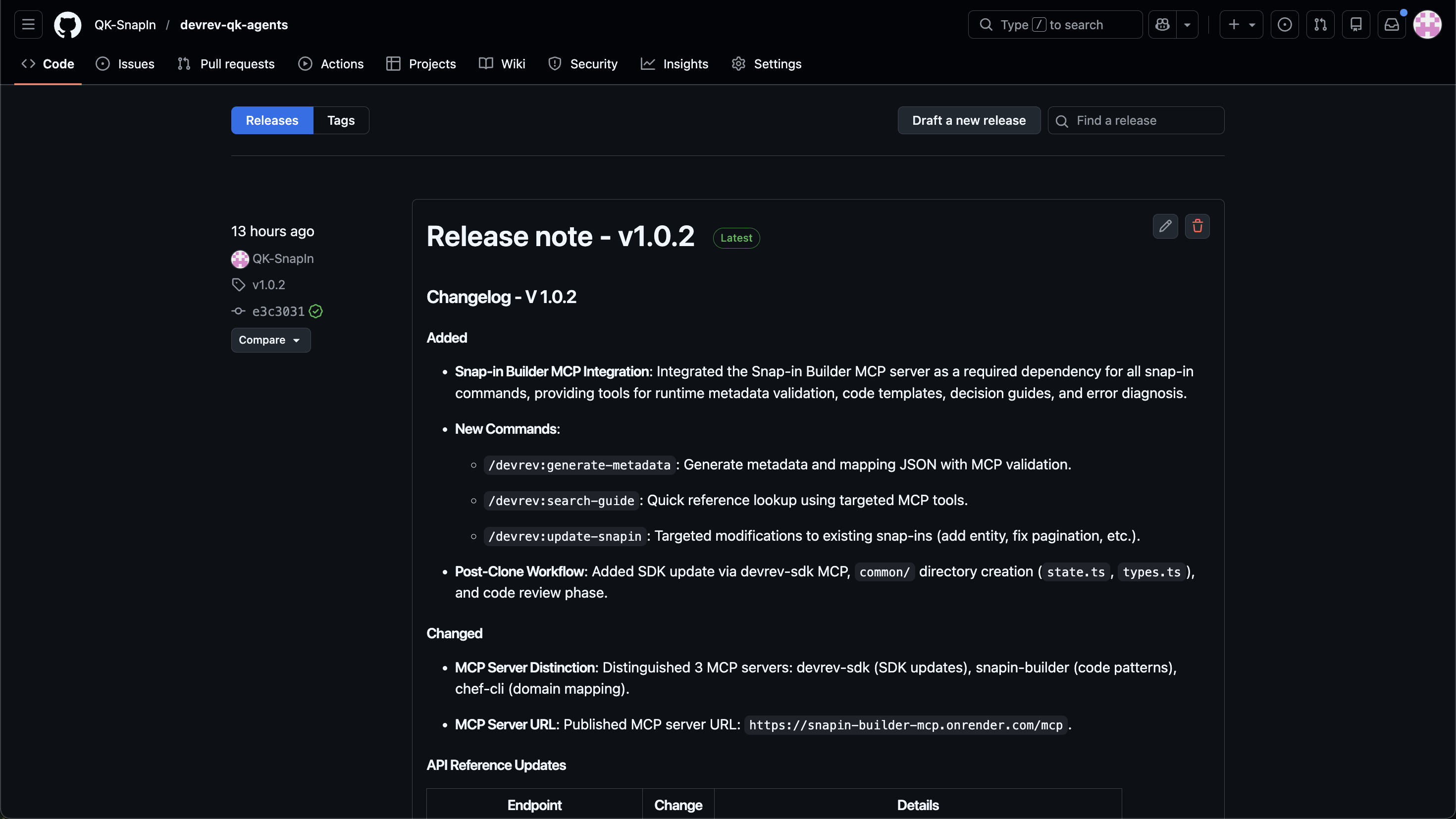Click Draft a new release button
The width and height of the screenshot is (1456, 819).
968,120
